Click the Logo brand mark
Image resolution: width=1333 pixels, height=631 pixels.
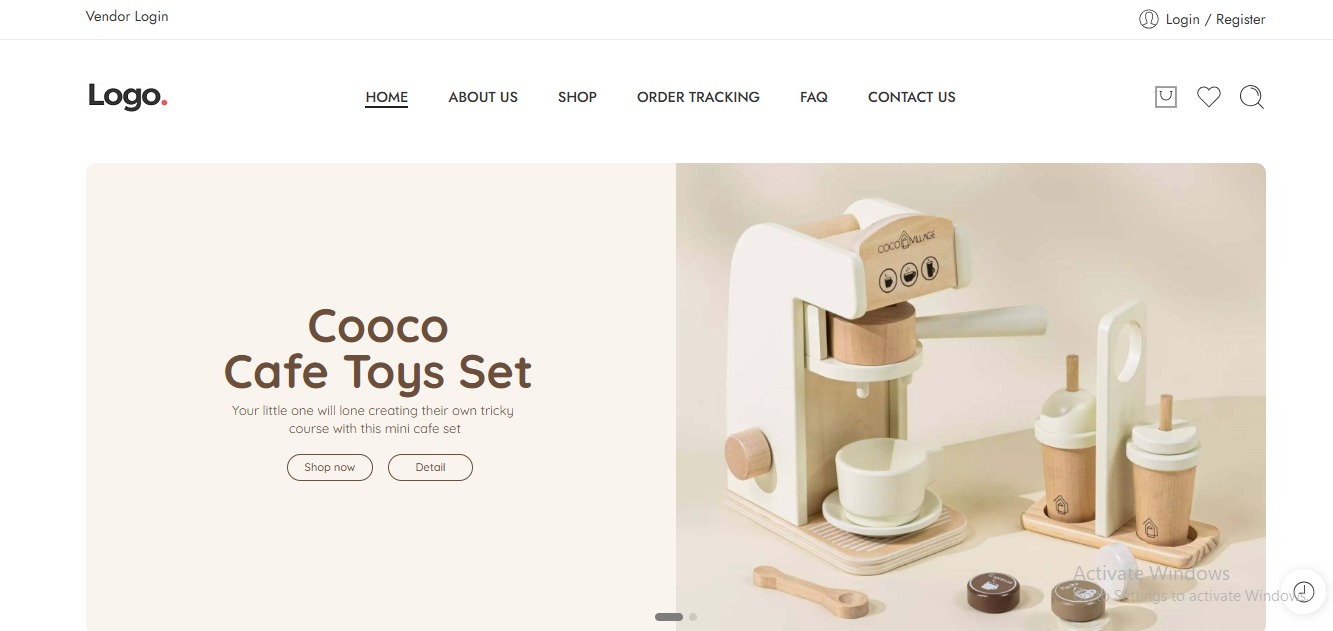pos(127,96)
